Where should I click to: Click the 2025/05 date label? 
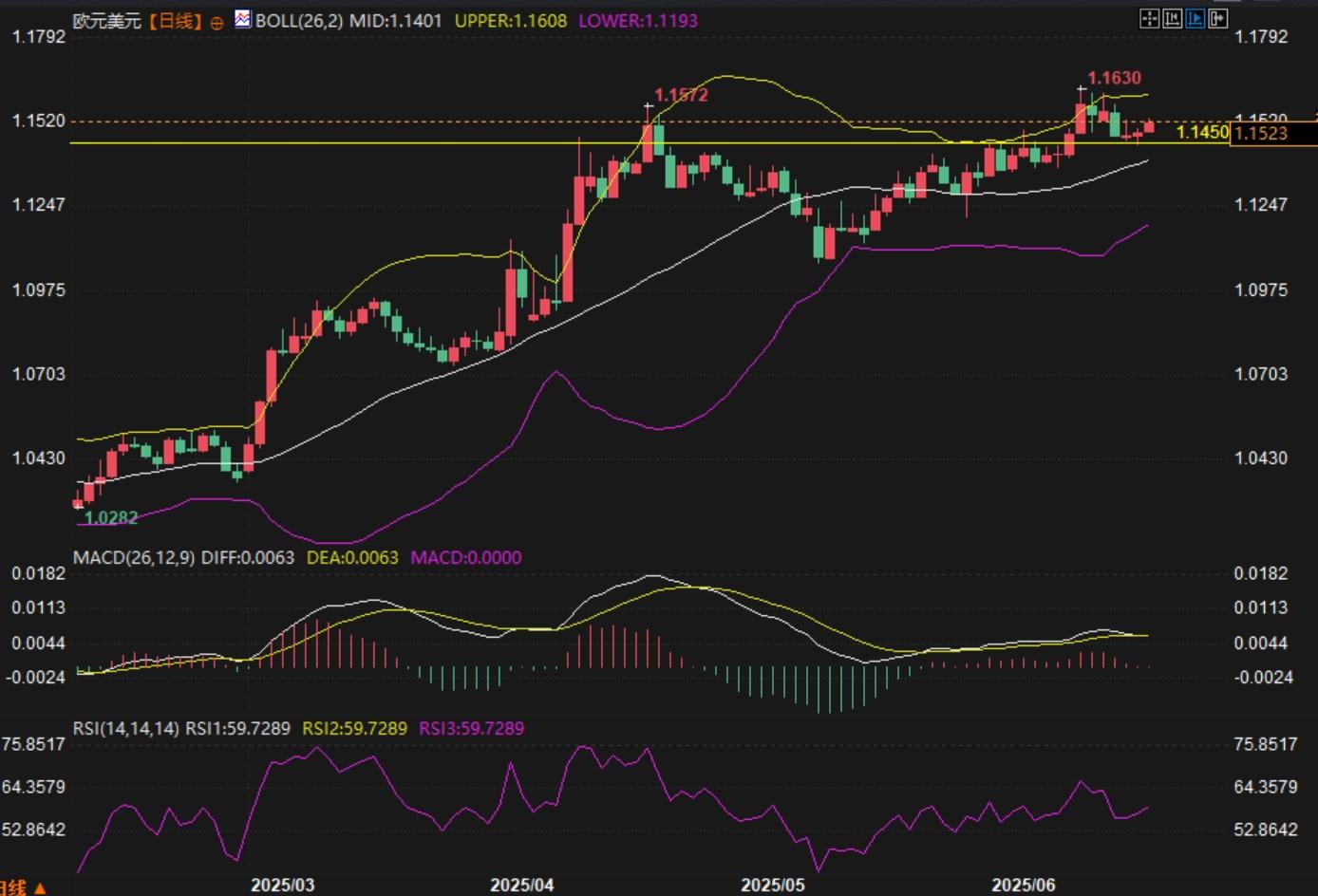773,885
